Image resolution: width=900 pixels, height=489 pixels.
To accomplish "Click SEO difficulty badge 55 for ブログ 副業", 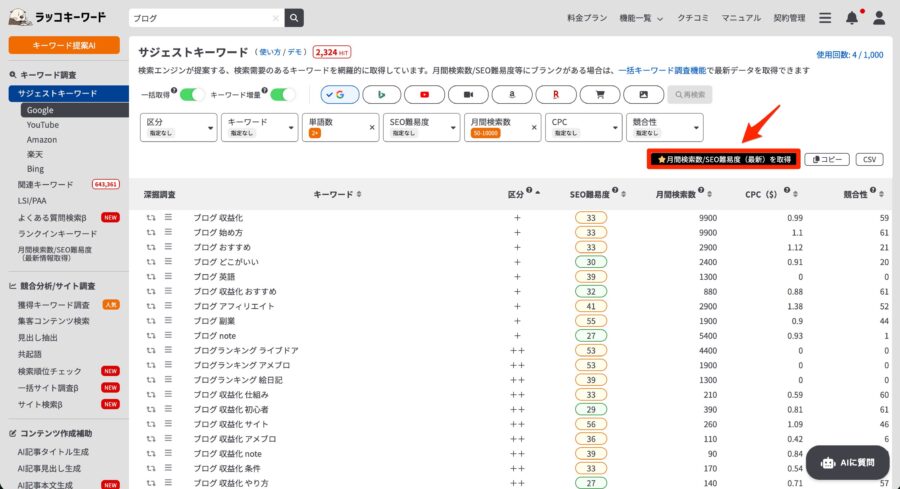I will 591,321.
